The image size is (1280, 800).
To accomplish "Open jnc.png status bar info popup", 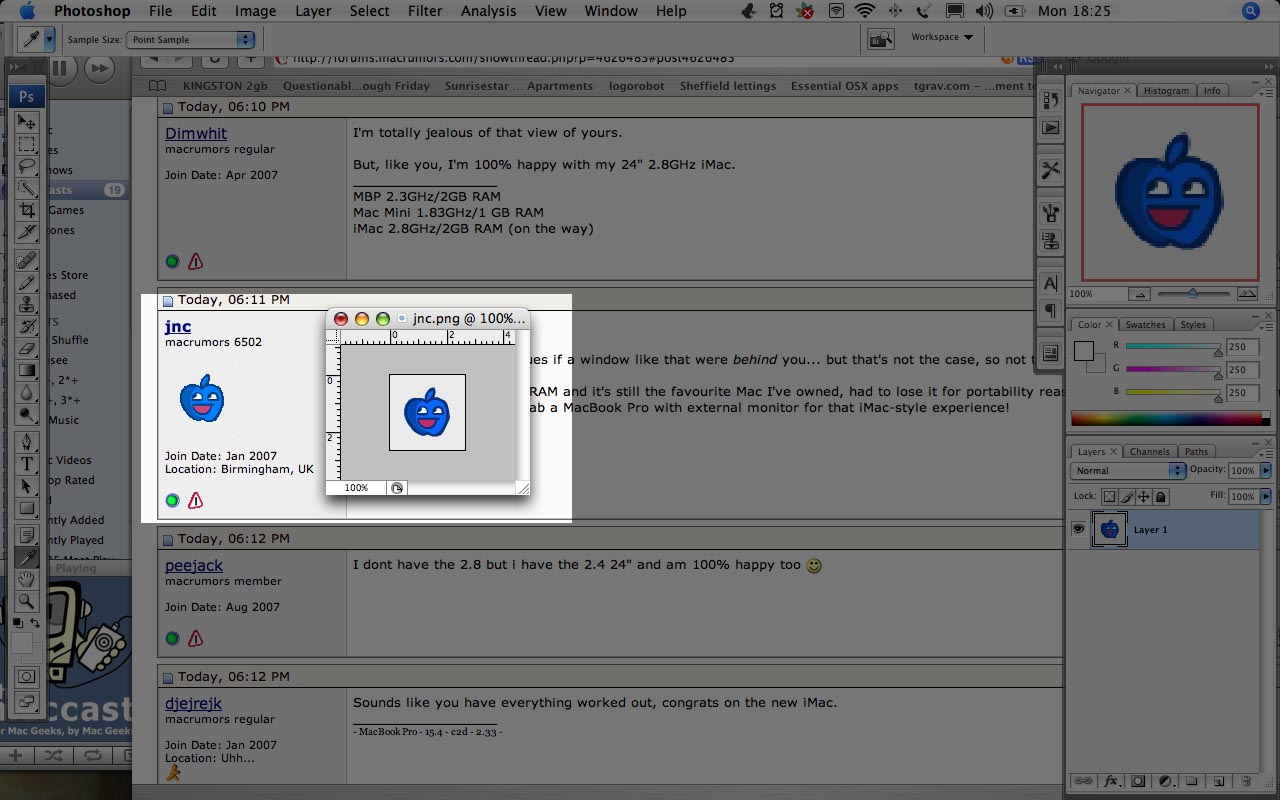I will 397,488.
